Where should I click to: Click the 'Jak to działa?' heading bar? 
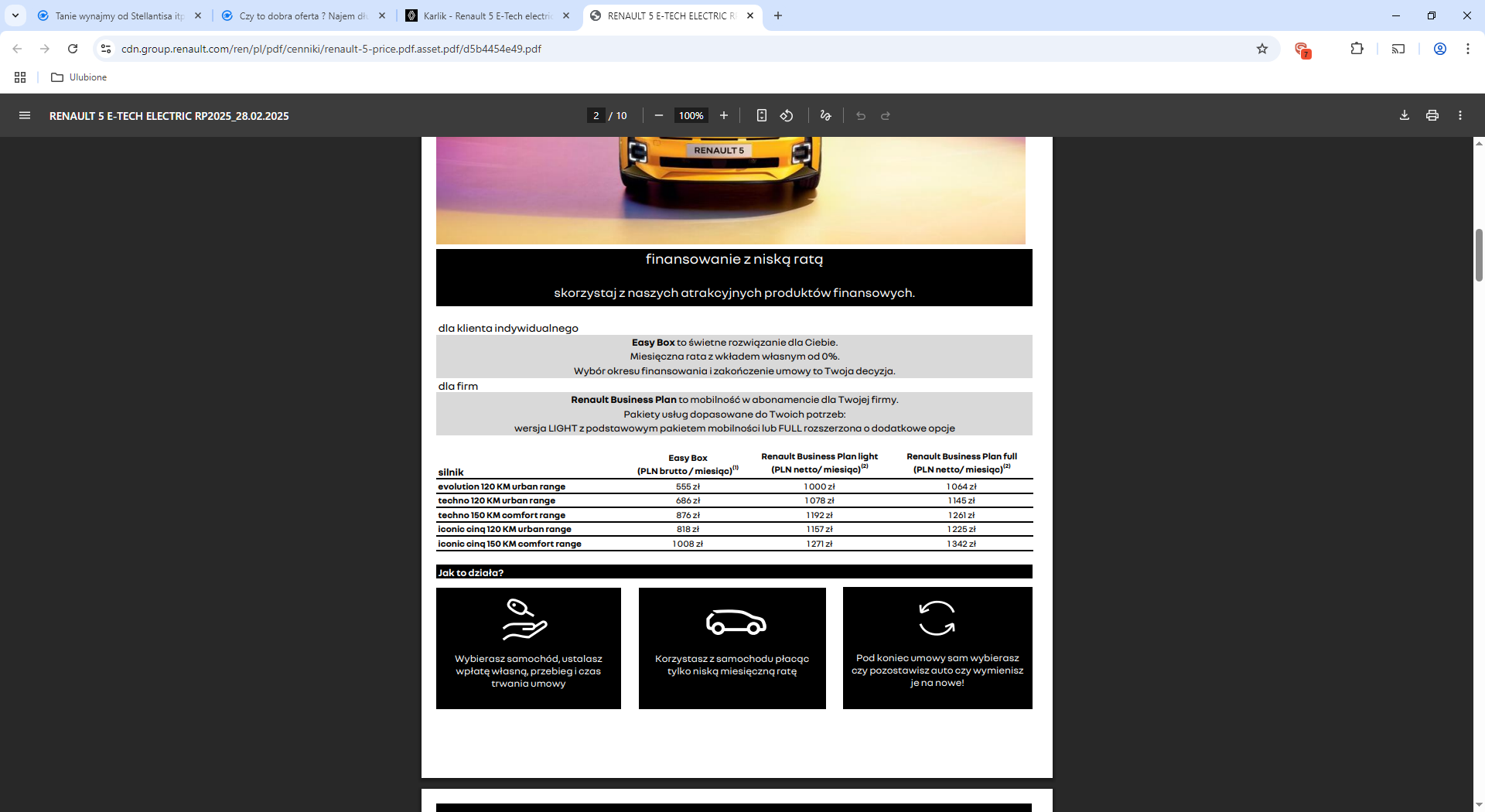(734, 572)
